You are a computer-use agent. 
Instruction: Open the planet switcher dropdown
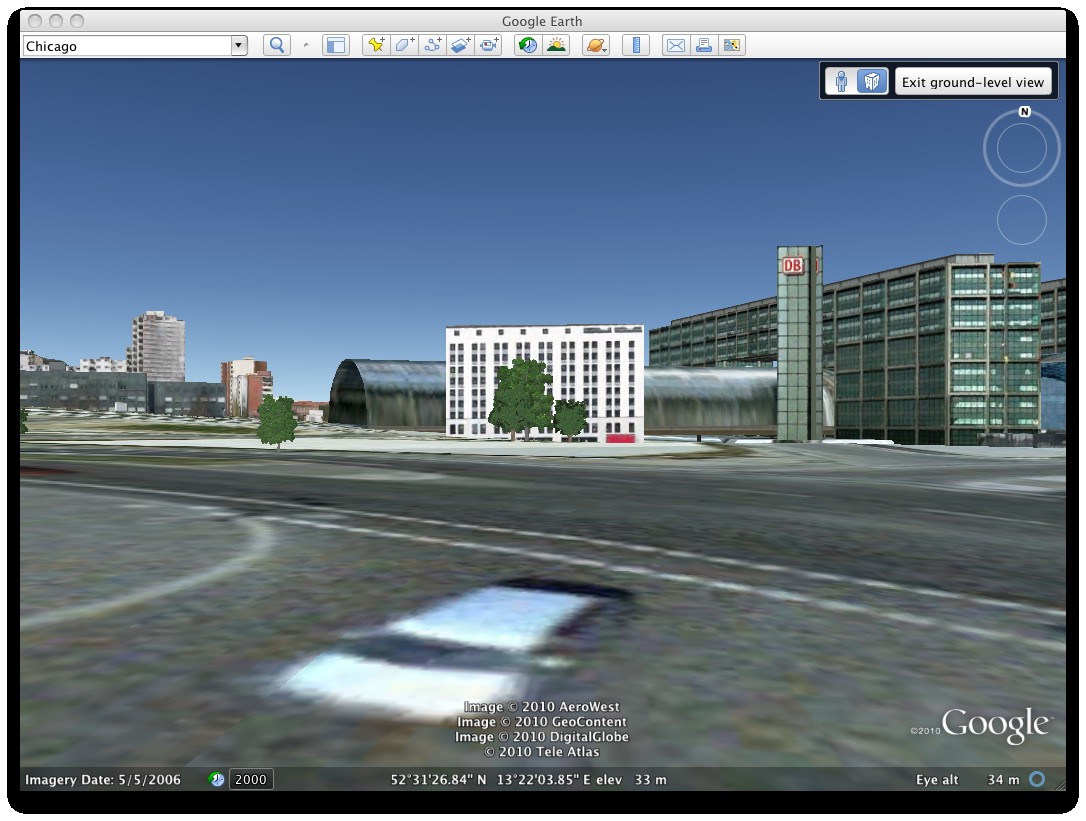click(598, 45)
